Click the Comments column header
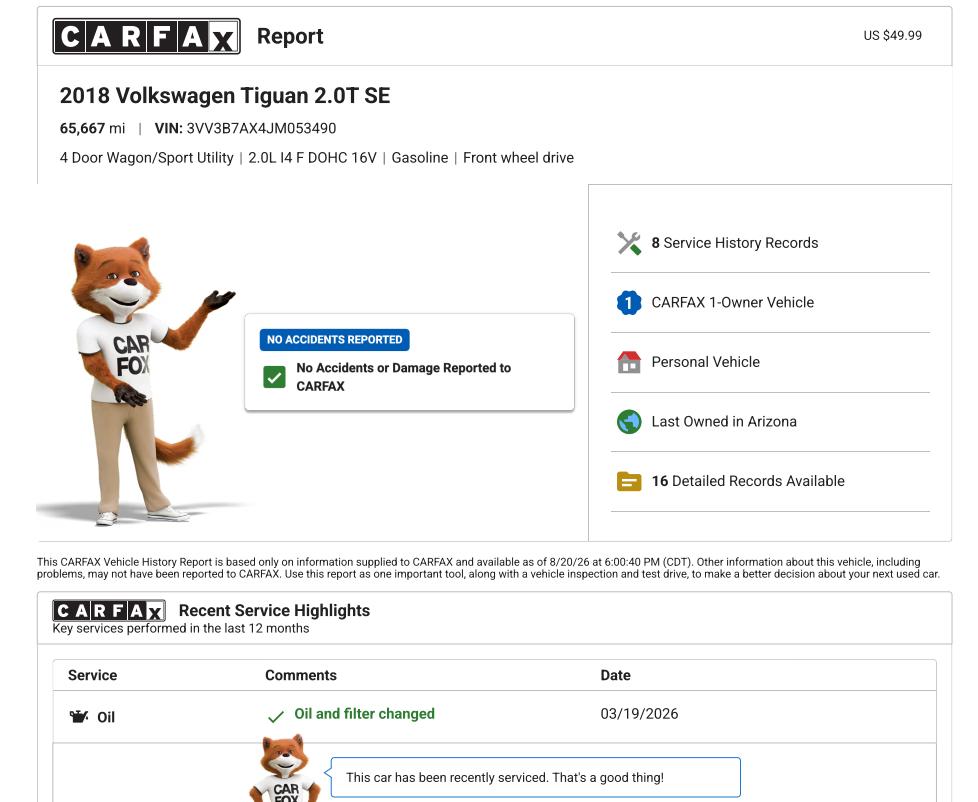The height and width of the screenshot is (802, 978). pos(301,675)
